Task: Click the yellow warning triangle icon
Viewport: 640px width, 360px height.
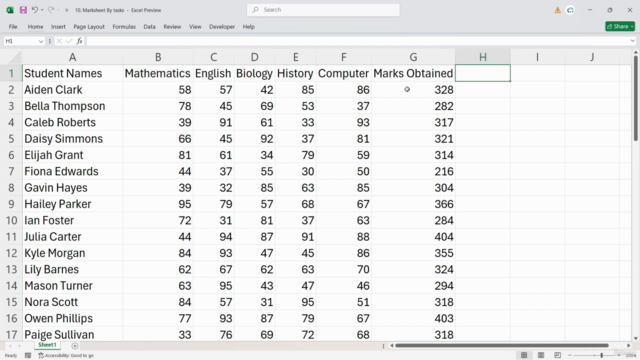Action: 557,10
